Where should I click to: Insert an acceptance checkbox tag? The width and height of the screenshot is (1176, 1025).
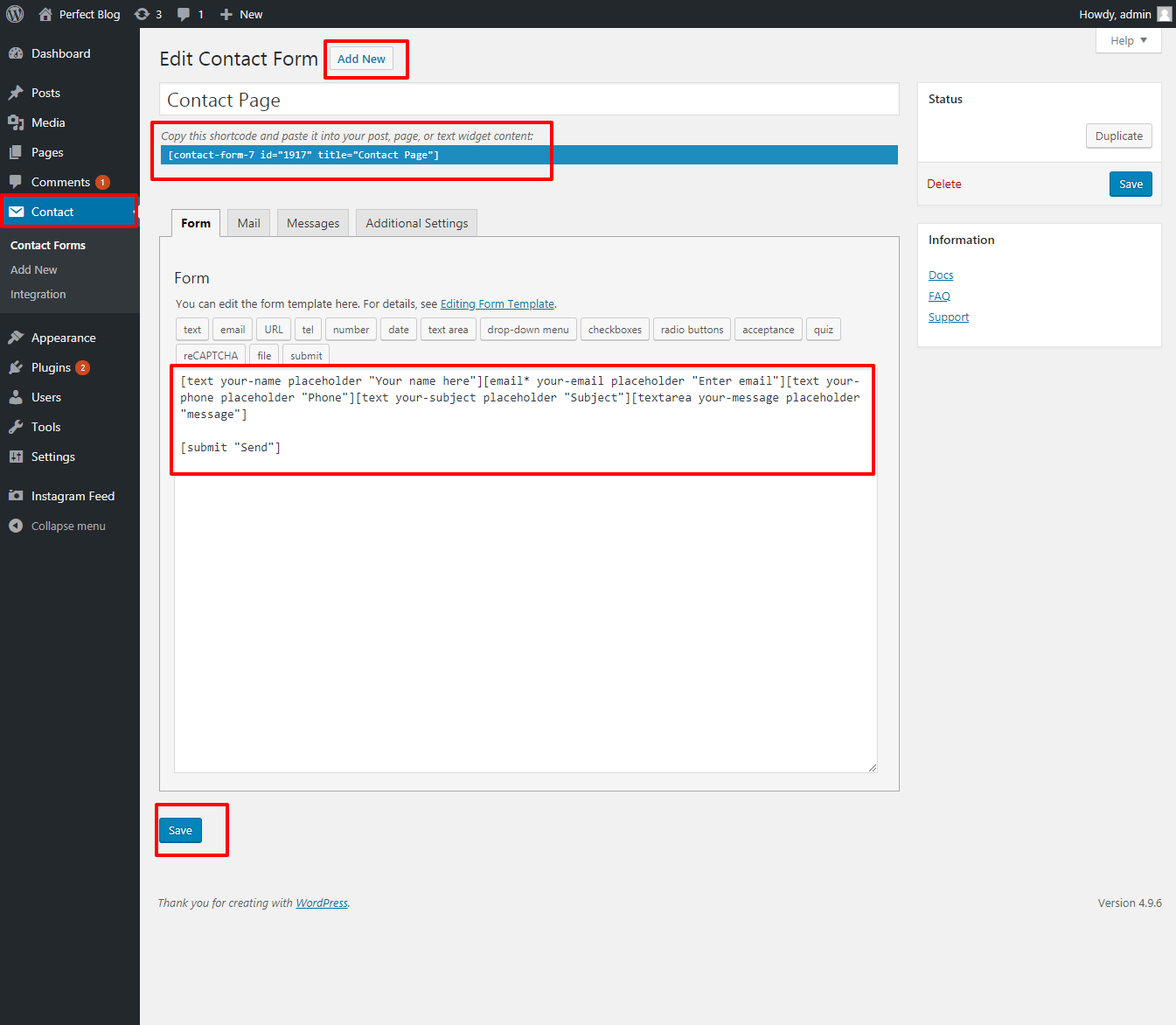click(x=768, y=330)
